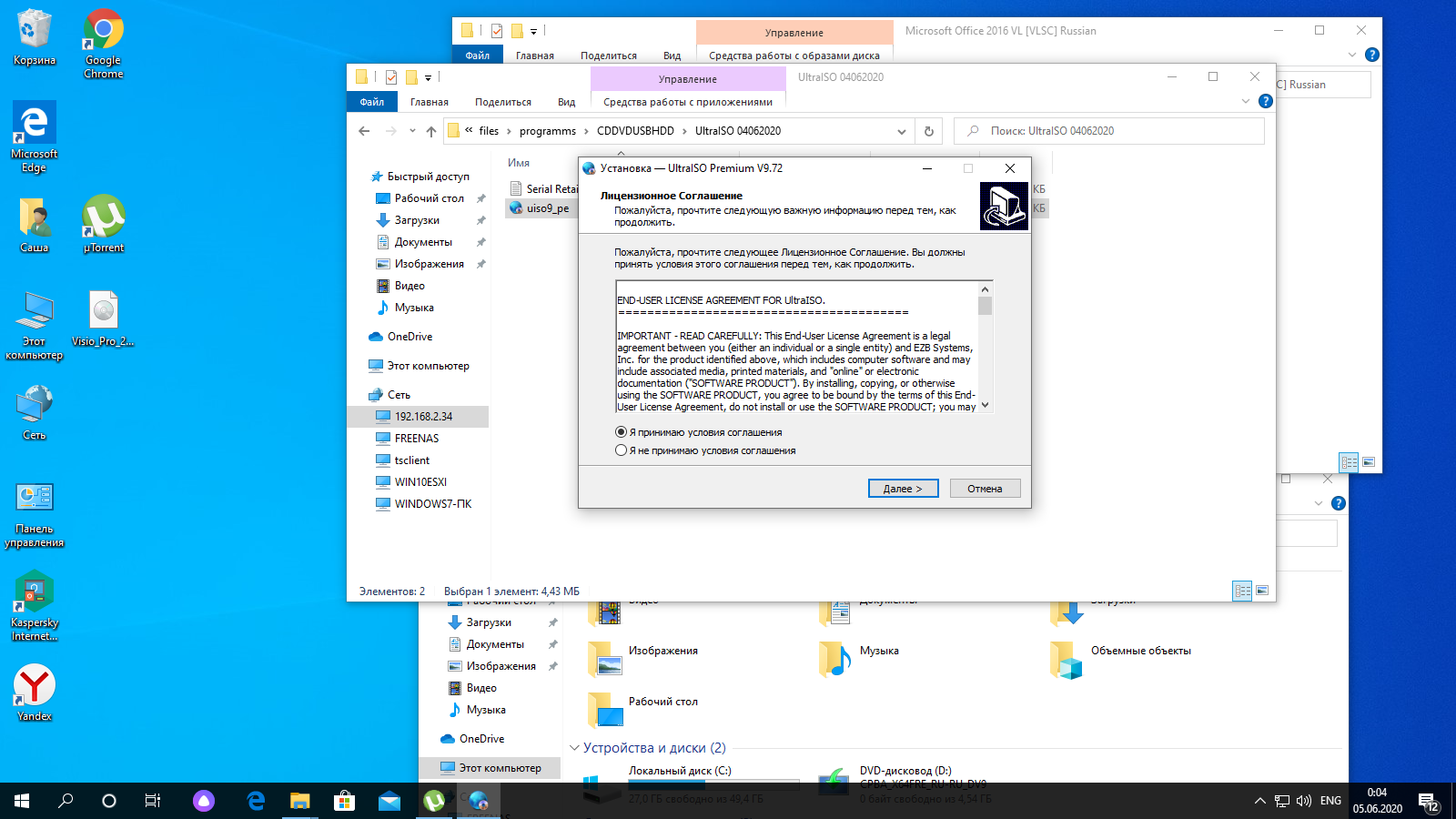The image size is (1456, 819).
Task: Select the uiso9_pe file
Action: (541, 207)
